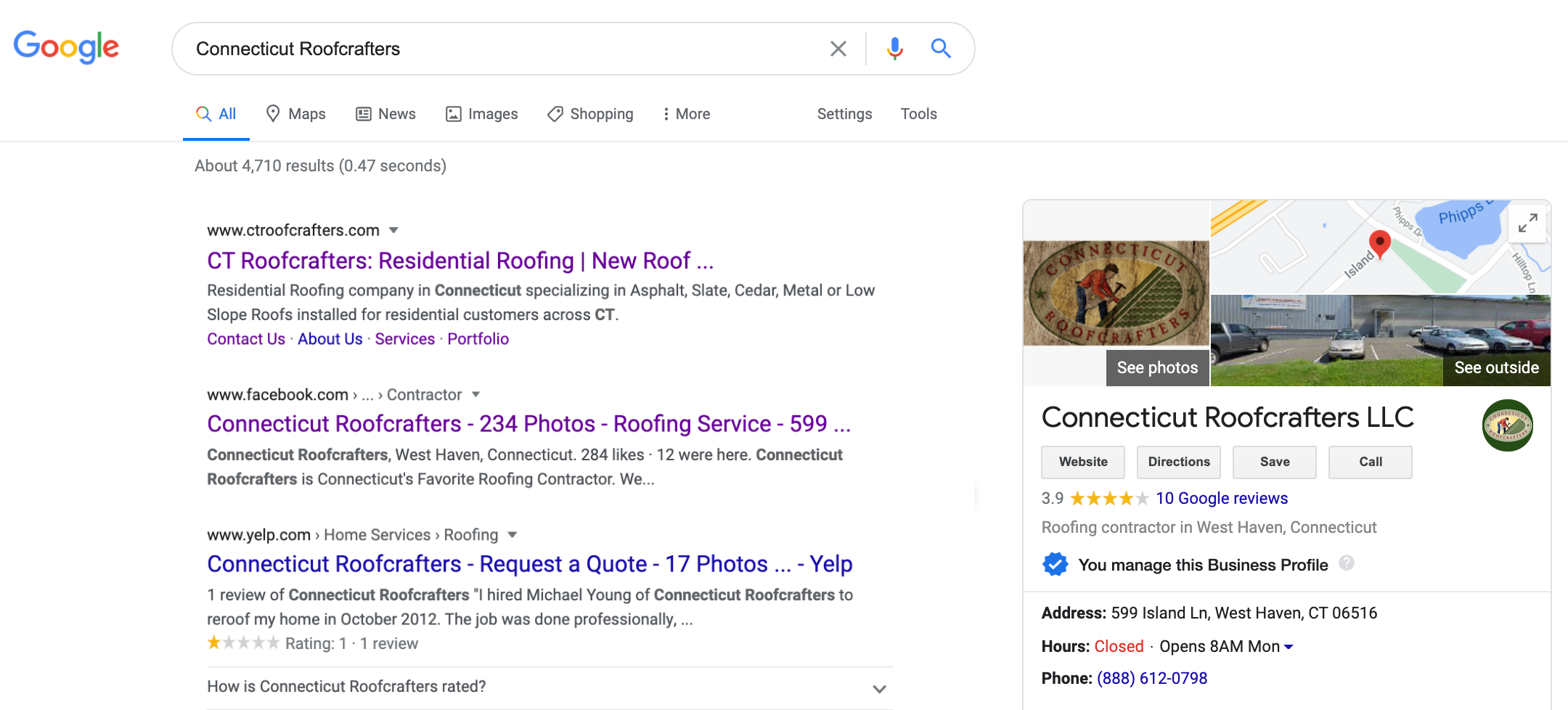Click the address 599 Island Ln, West Haven
Viewport: 1568px width, 710px height.
1244,613
